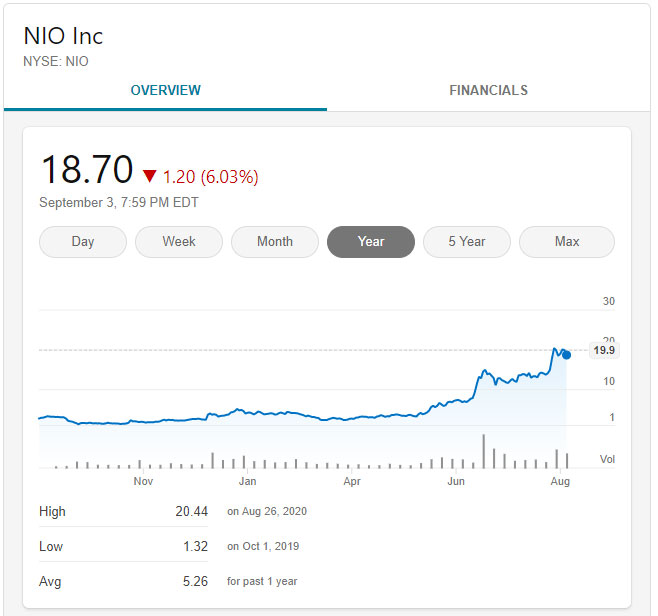Show the Max history range

click(567, 242)
